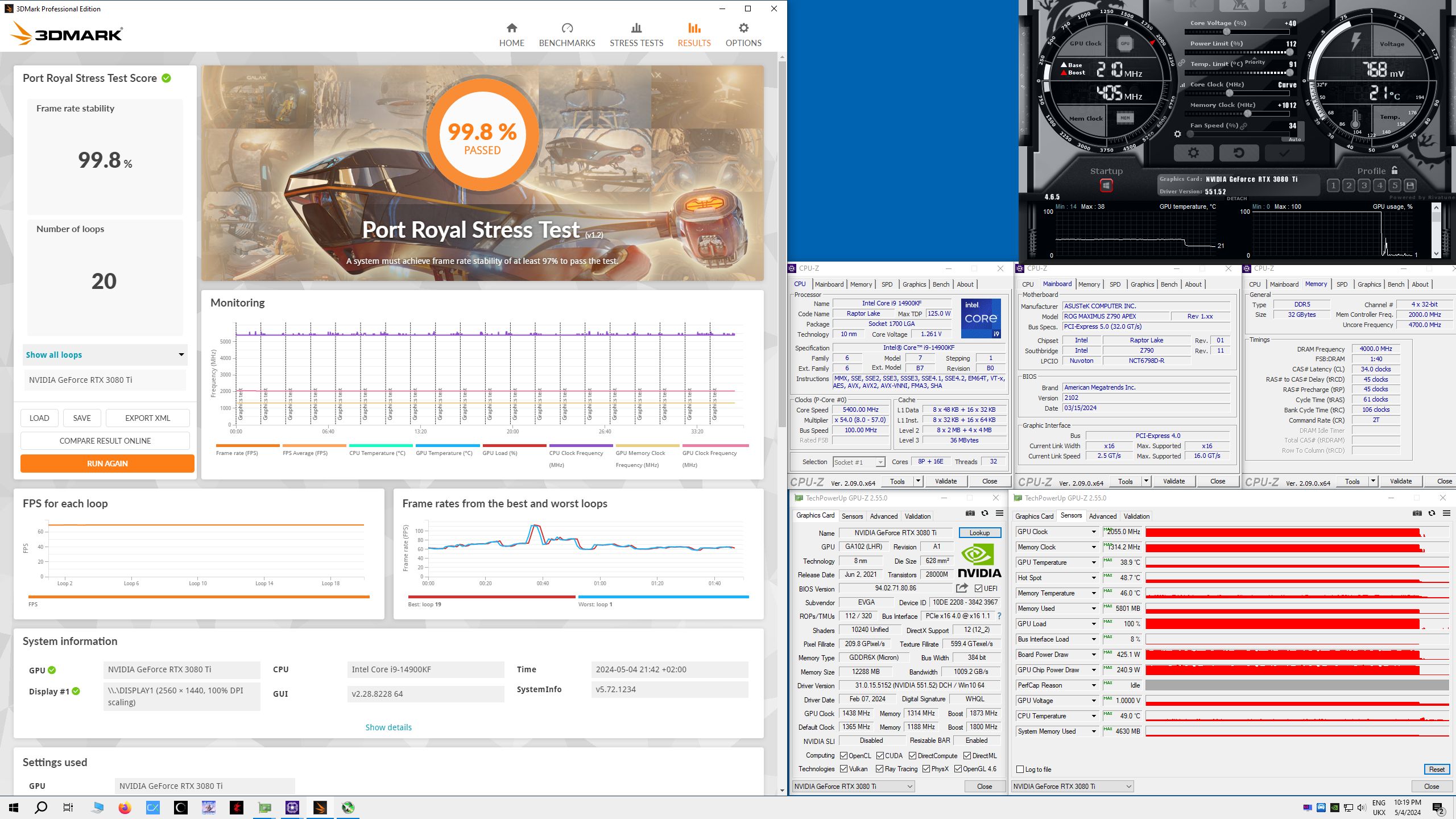Open the Tools dropdown arrow in the CPU-Z CPU window

pos(917,481)
